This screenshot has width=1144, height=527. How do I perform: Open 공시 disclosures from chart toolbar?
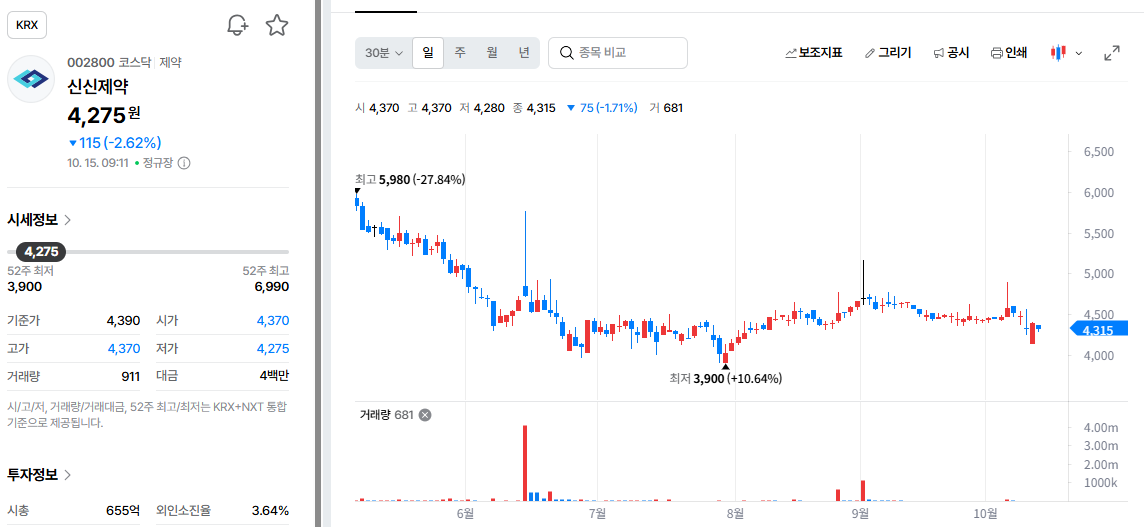pos(951,53)
